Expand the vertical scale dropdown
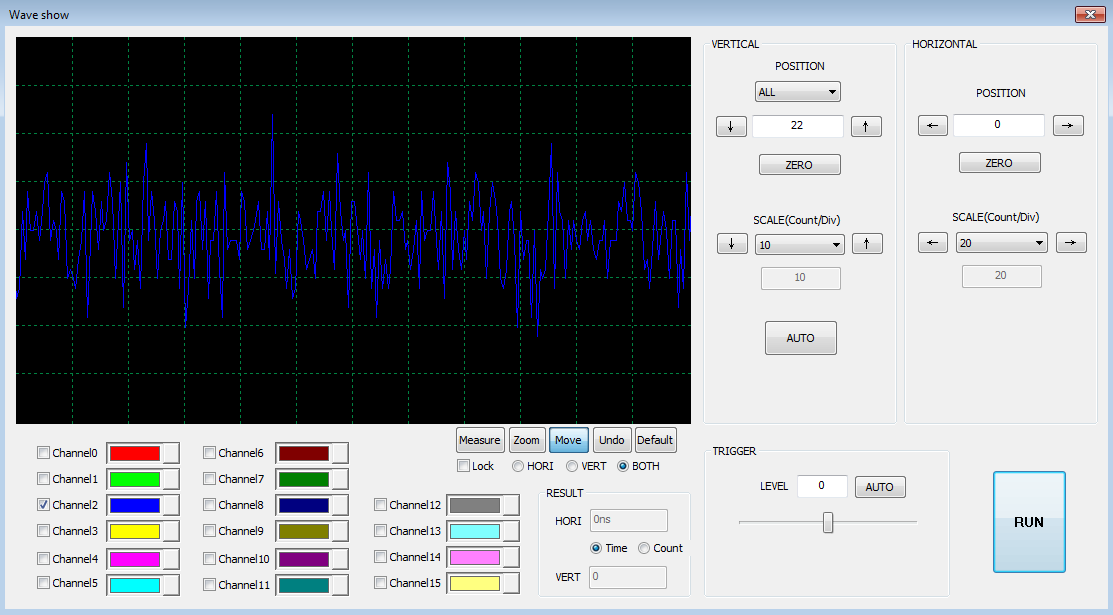Image resolution: width=1113 pixels, height=615 pixels. pos(800,244)
